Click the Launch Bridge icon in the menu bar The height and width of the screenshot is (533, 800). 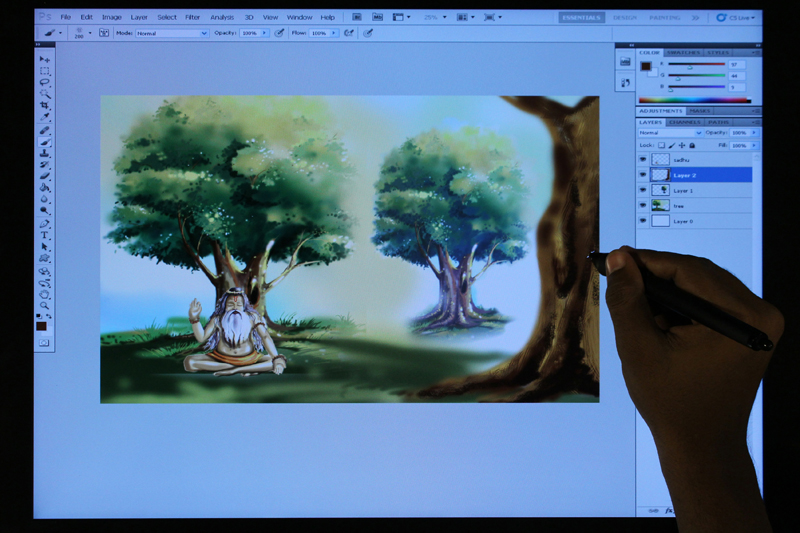[x=356, y=17]
